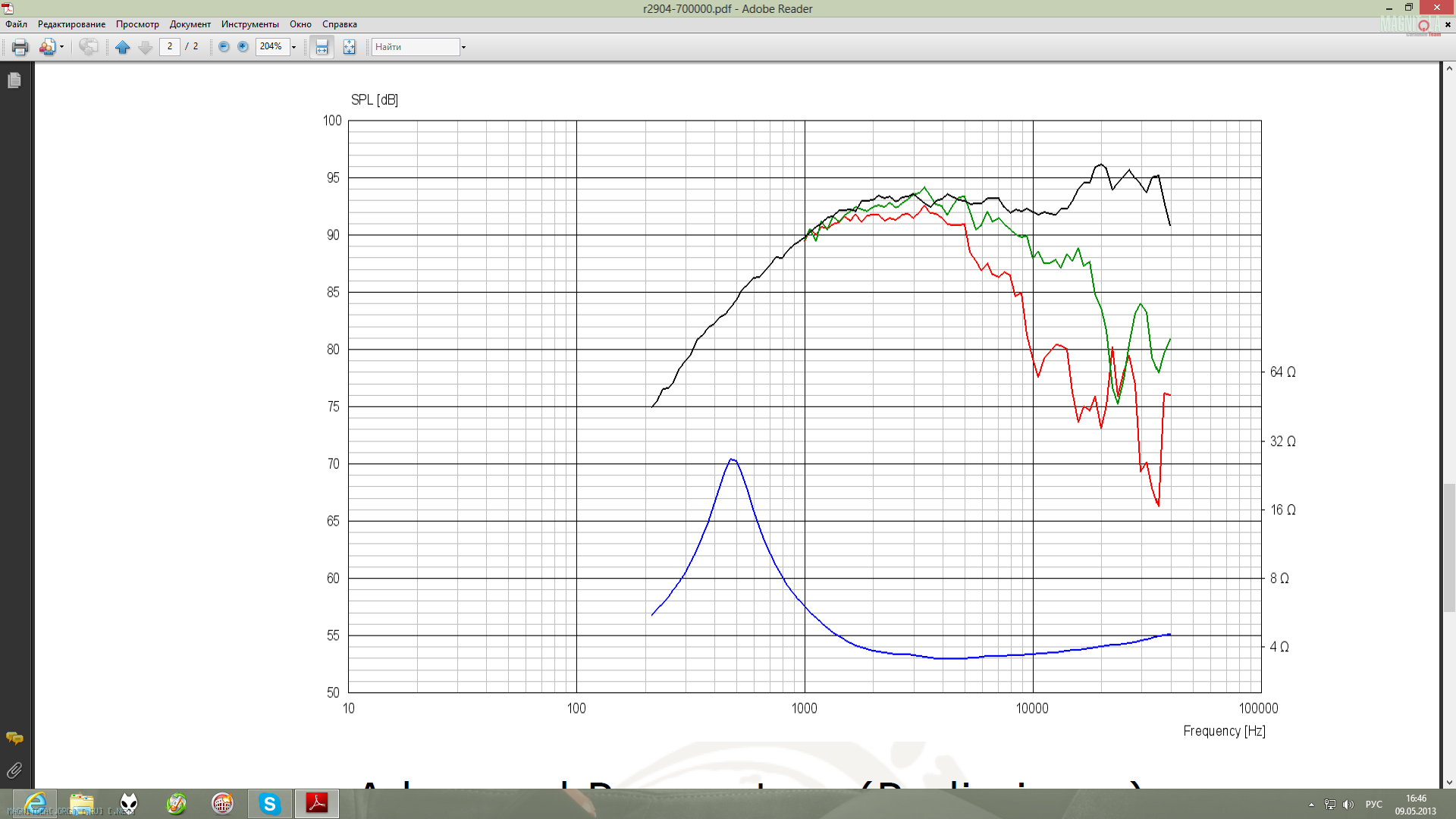
Task: Open the Comments panel in left sidebar
Action: point(14,738)
